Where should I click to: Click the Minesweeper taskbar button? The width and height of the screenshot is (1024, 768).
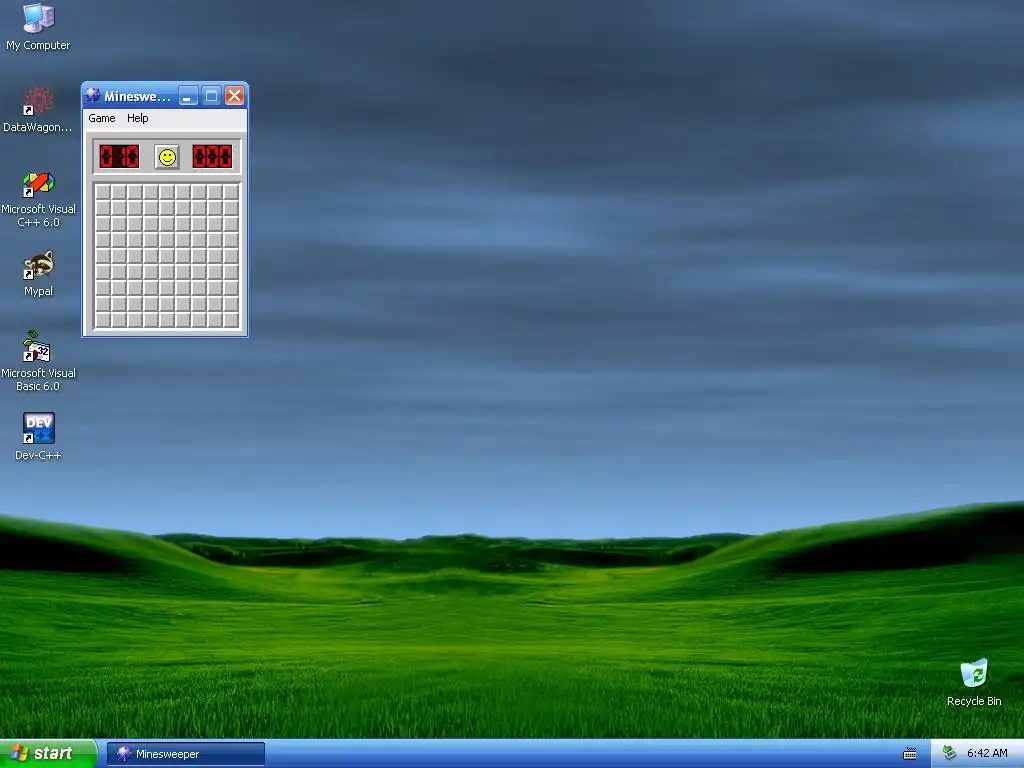click(x=186, y=754)
